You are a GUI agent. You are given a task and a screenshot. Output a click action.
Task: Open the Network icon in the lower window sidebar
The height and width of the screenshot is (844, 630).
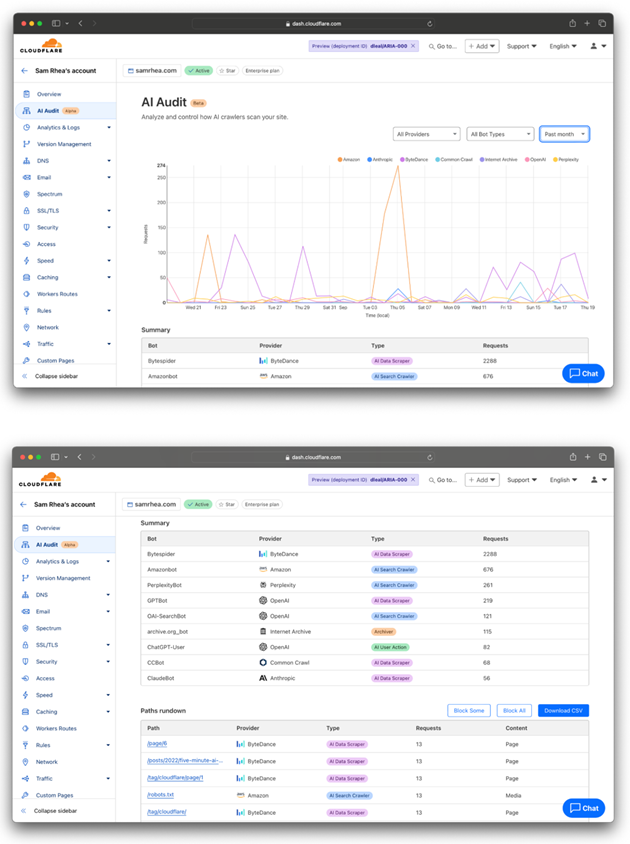coord(26,762)
